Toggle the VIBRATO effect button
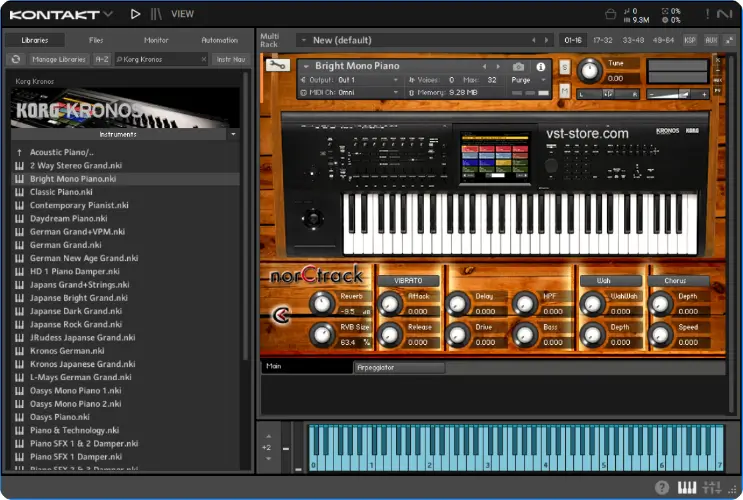 tap(407, 281)
